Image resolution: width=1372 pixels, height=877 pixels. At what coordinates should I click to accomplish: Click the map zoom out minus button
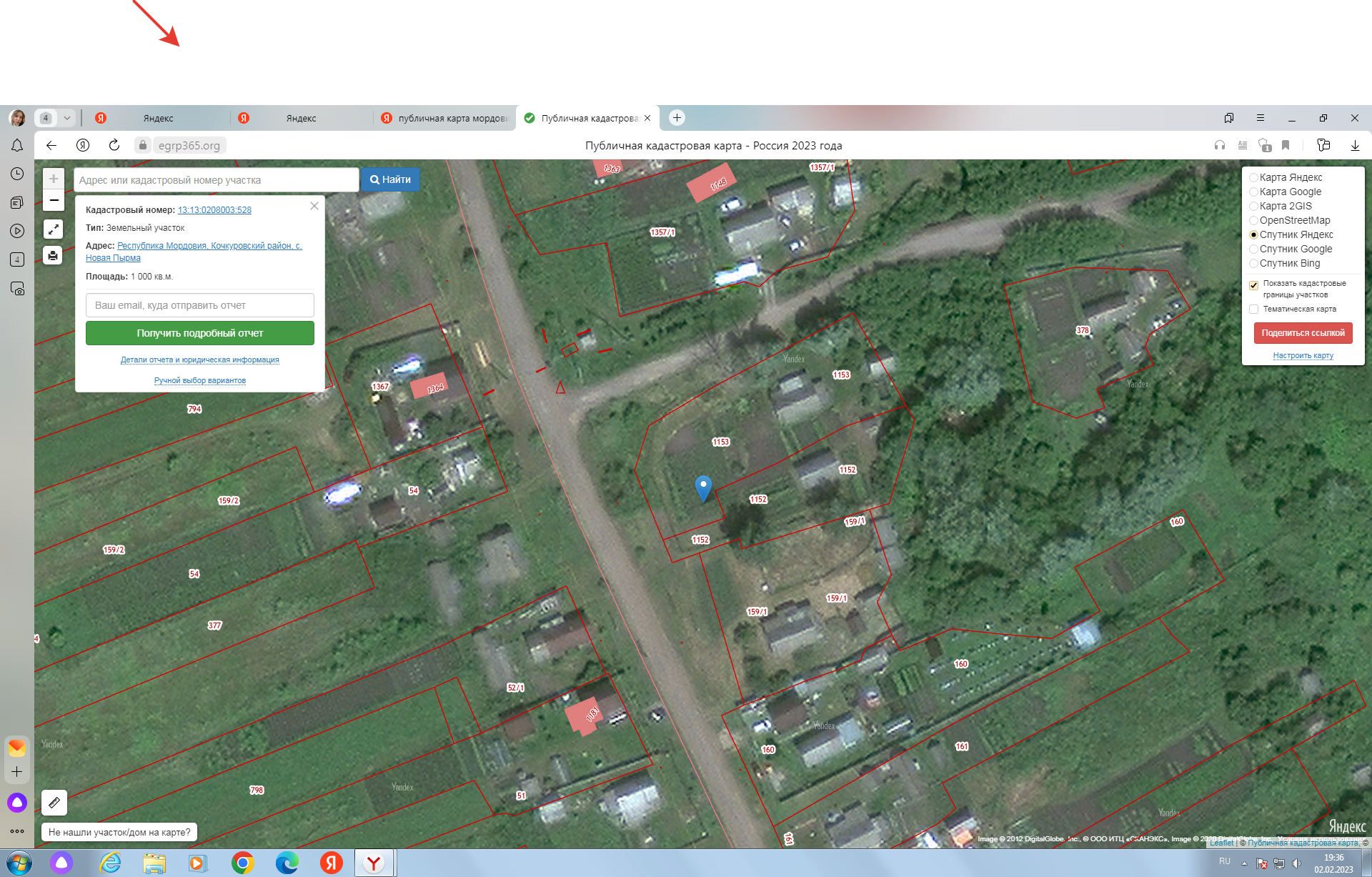[x=54, y=200]
